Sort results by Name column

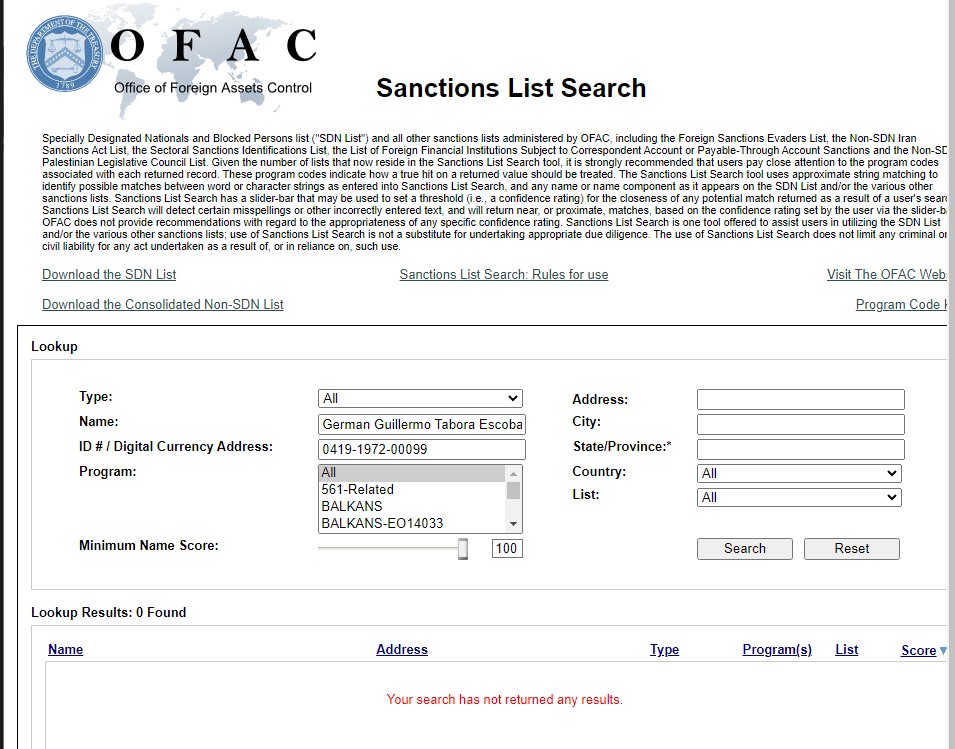point(66,650)
